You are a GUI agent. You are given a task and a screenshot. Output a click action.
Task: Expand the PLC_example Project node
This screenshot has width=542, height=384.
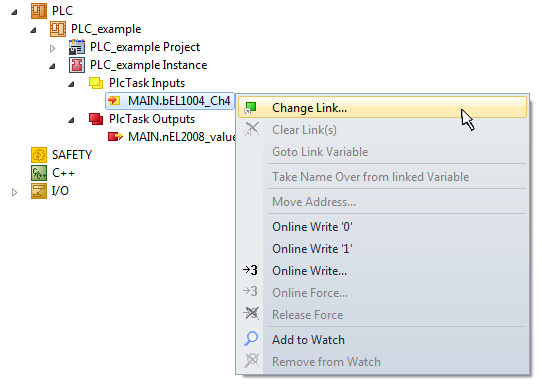52,48
